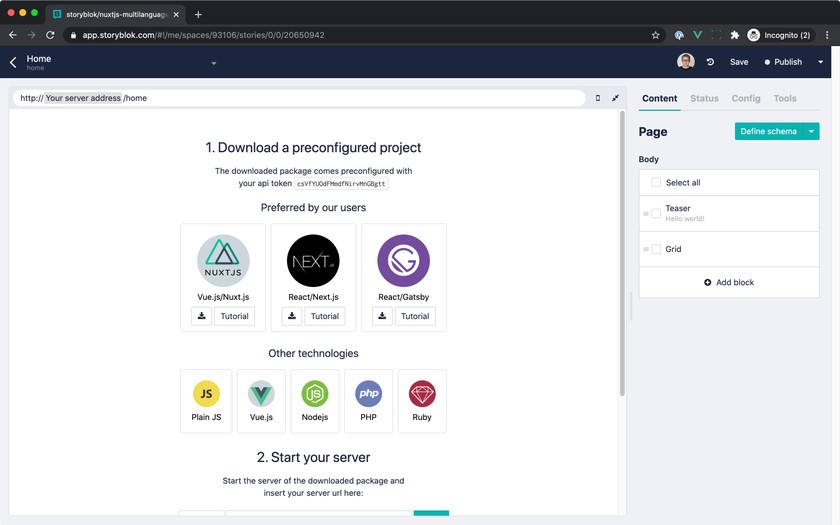The height and width of the screenshot is (525, 840).
Task: Open the React/Gatsby Tutorial
Action: 415,316
